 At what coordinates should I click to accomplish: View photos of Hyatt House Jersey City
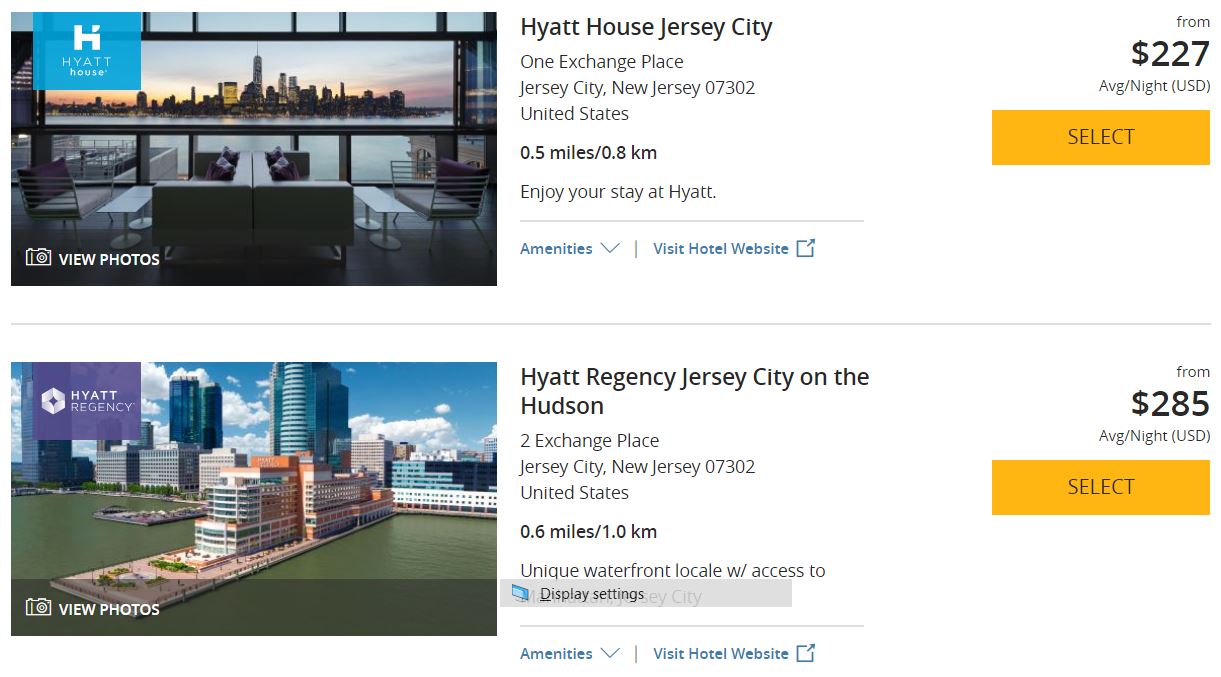[x=93, y=259]
